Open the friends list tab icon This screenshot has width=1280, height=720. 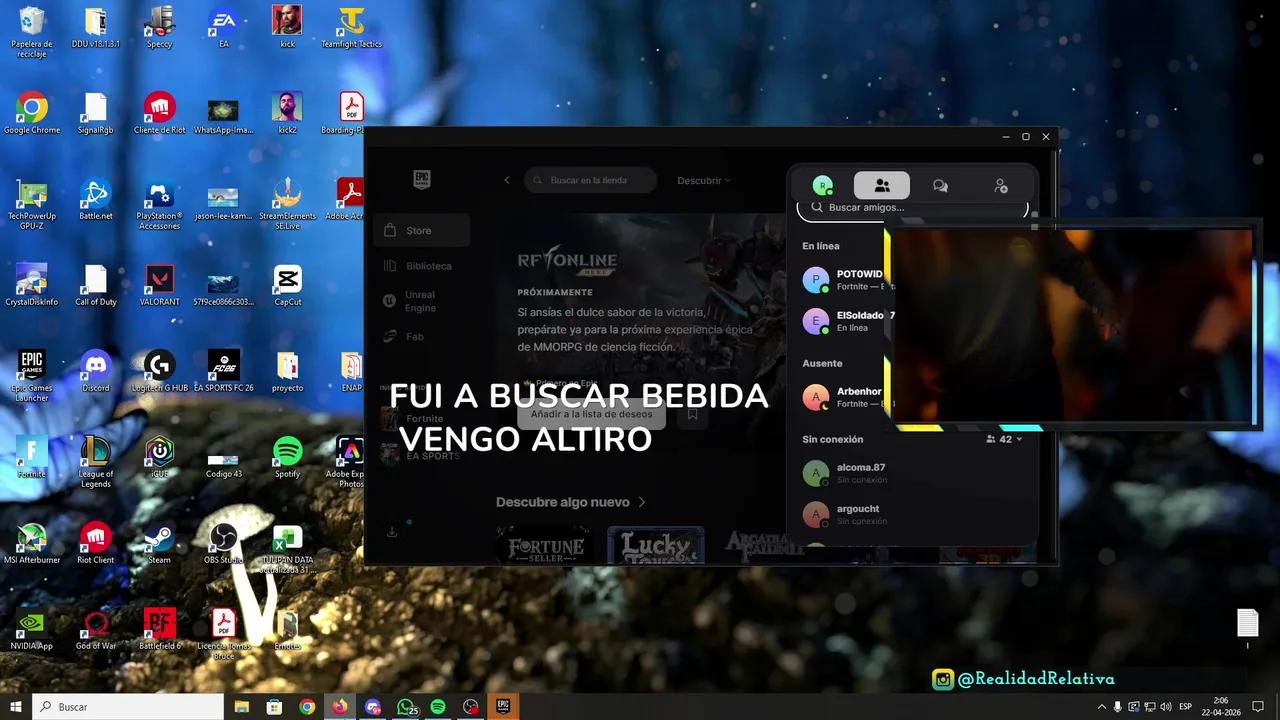[x=881, y=186]
